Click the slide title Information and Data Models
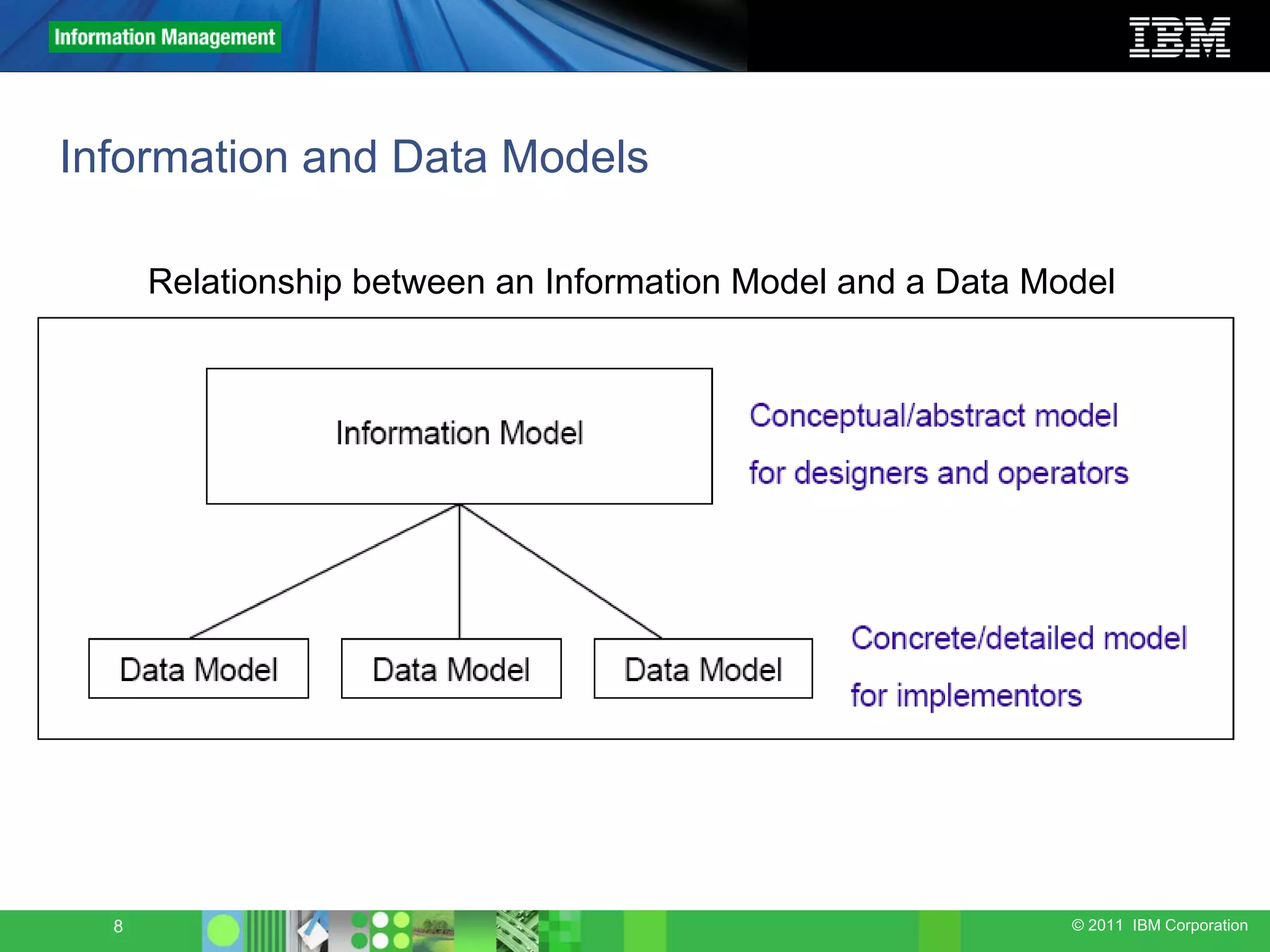1270x952 pixels. 353,157
